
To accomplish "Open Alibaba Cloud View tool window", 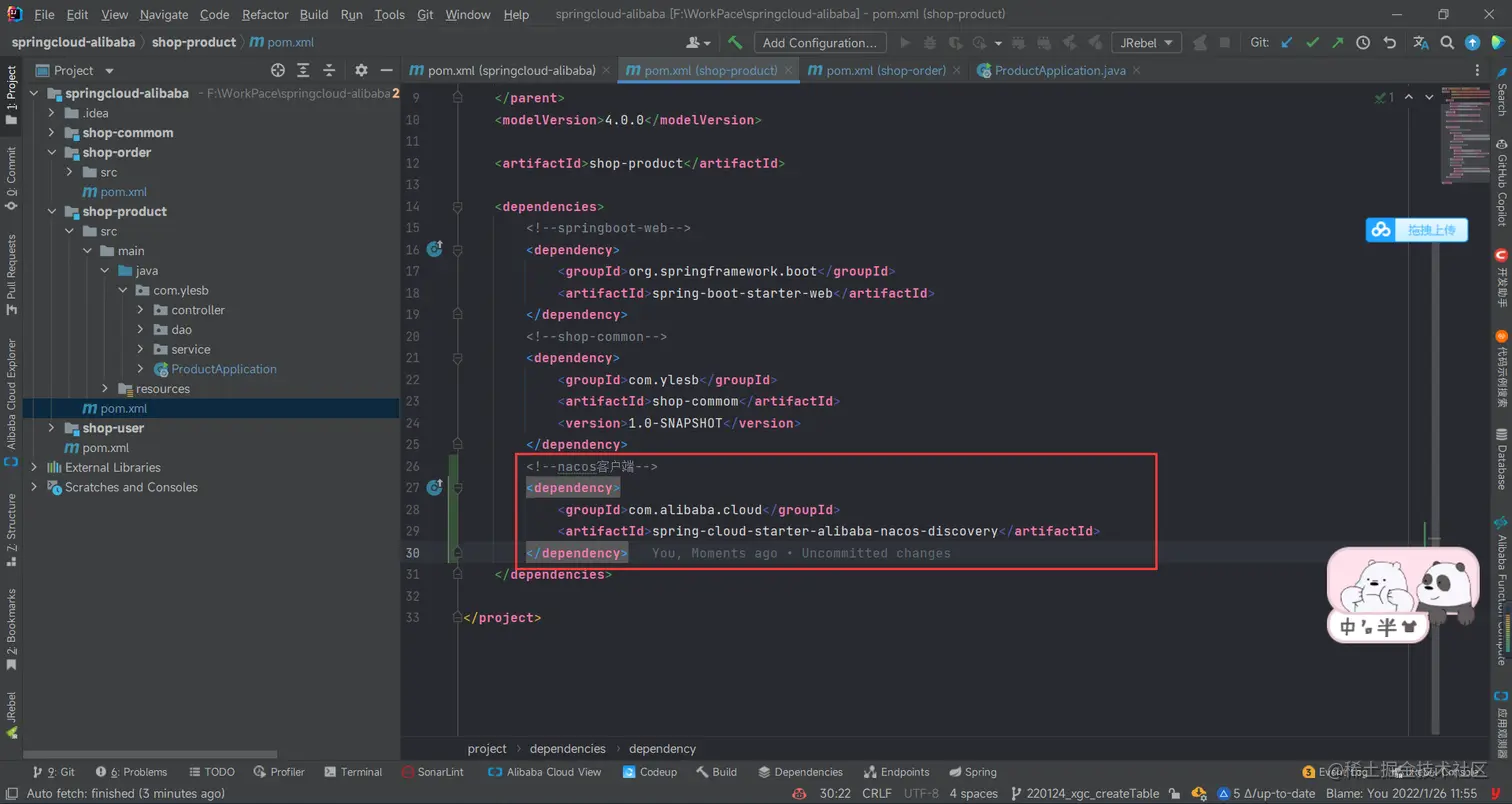I will 545,772.
